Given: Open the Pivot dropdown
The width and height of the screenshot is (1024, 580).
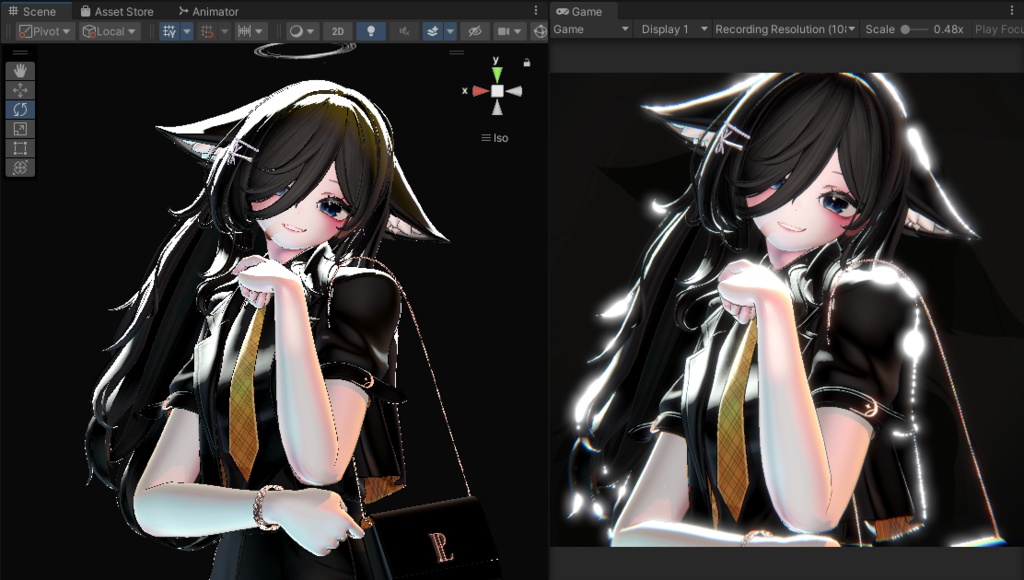Looking at the screenshot, I should click(43, 31).
